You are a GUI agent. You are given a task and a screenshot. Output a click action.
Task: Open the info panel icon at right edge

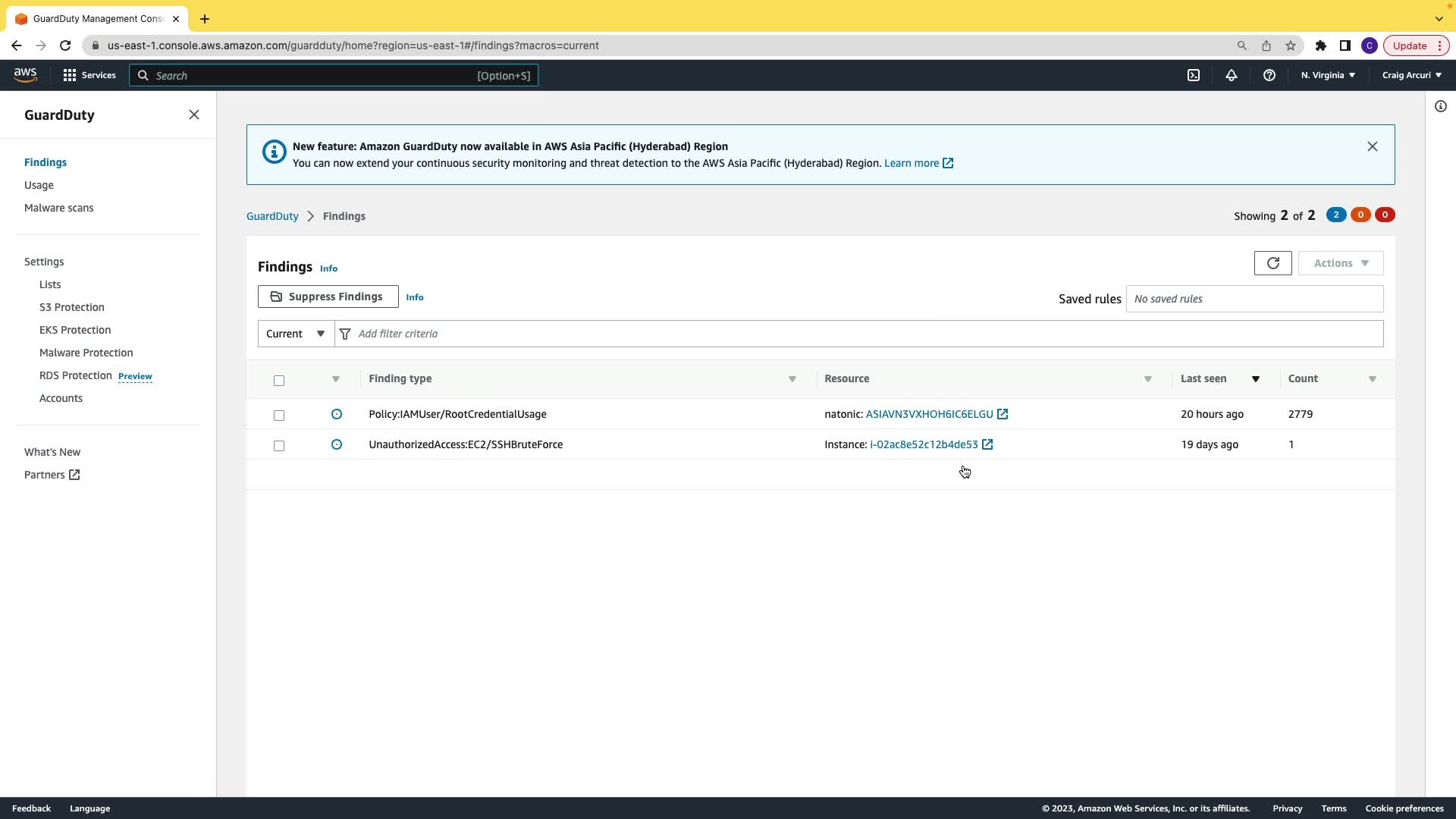point(1440,106)
